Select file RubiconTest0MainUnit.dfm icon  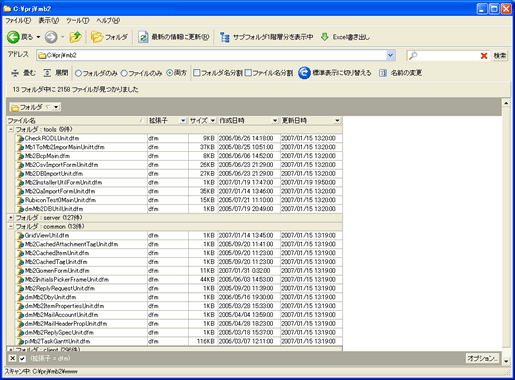(21, 200)
